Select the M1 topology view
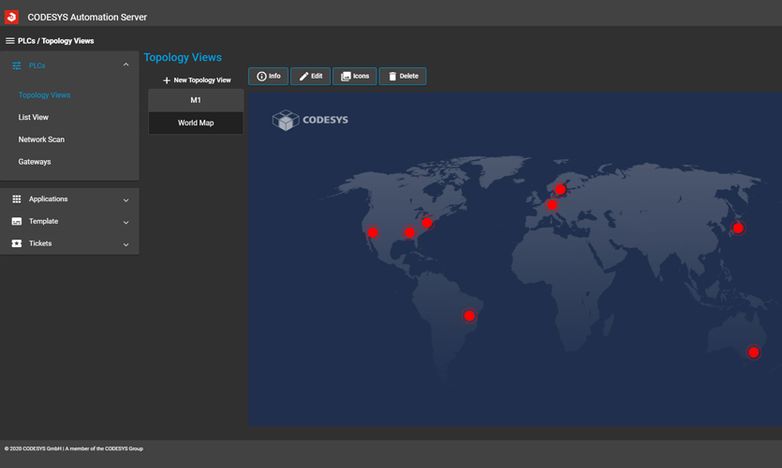Image resolution: width=782 pixels, height=468 pixels. [196, 100]
